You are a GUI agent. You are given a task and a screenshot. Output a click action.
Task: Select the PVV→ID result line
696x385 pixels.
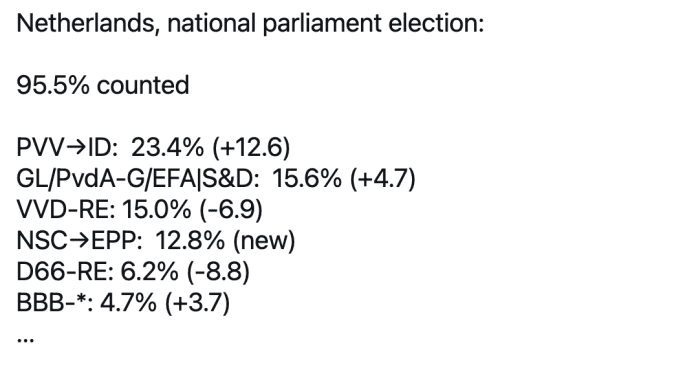153,147
